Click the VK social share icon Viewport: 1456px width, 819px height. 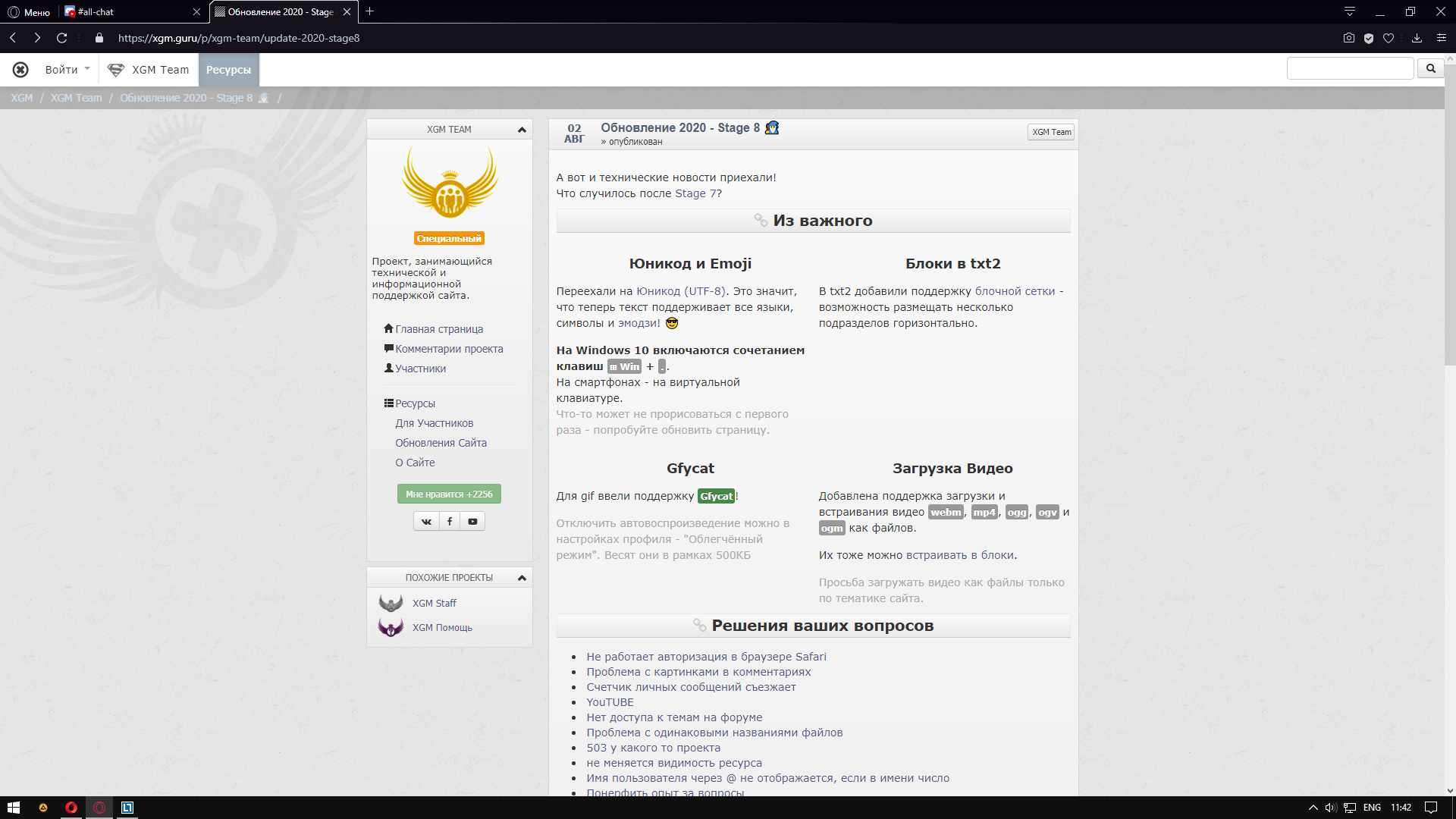(x=426, y=522)
